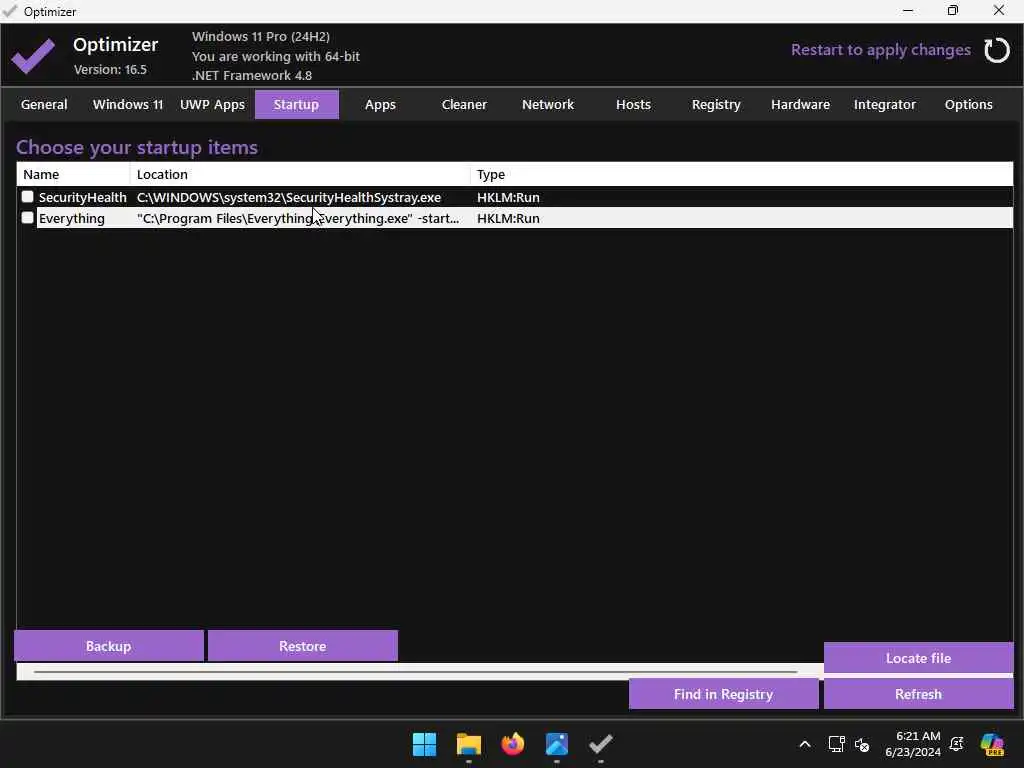Screen dimensions: 1024x768
Task: Open the notifications bell icon
Action: point(957,744)
